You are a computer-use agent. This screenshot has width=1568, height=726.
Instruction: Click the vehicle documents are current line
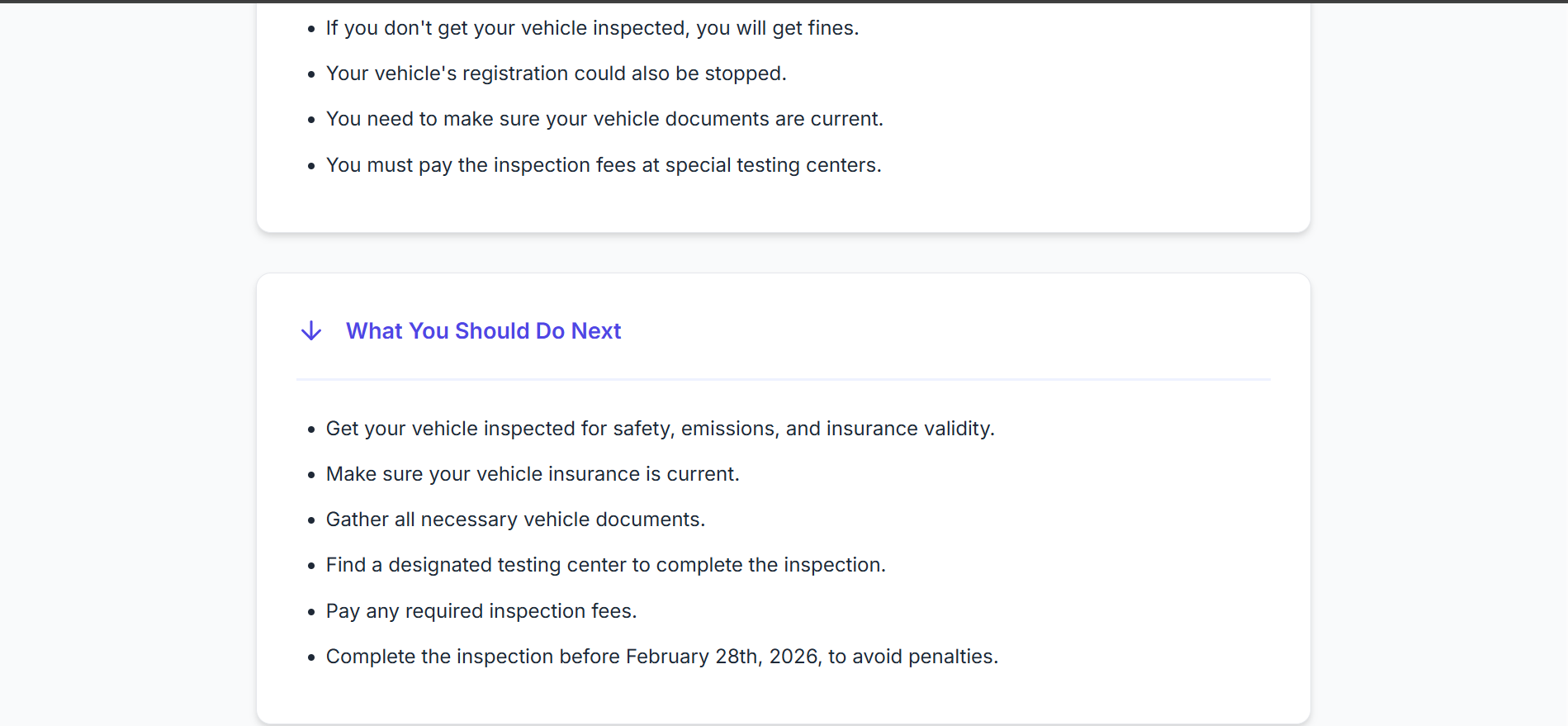604,119
